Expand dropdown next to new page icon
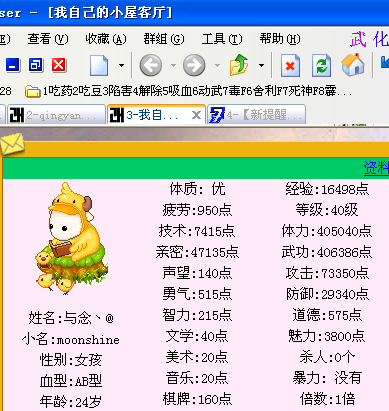 [x=121, y=65]
